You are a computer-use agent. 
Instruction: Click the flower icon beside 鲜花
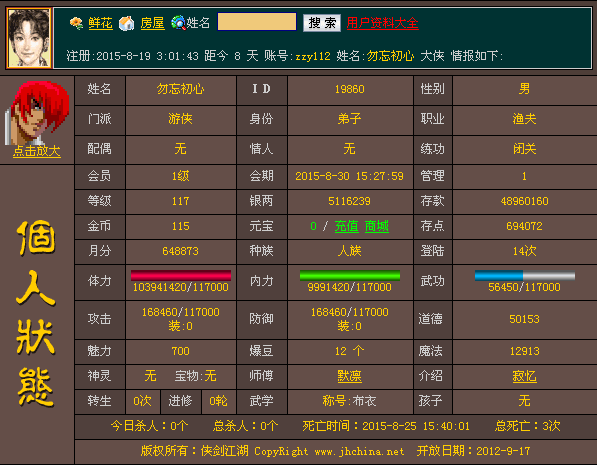click(x=77, y=23)
